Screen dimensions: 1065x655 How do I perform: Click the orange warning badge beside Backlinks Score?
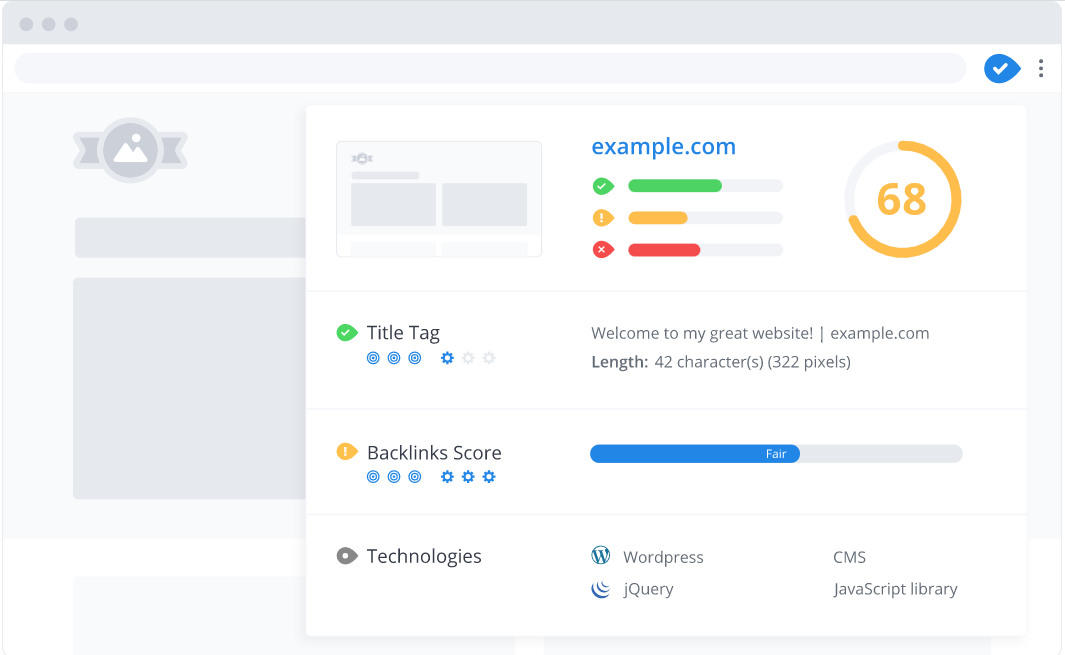click(346, 451)
